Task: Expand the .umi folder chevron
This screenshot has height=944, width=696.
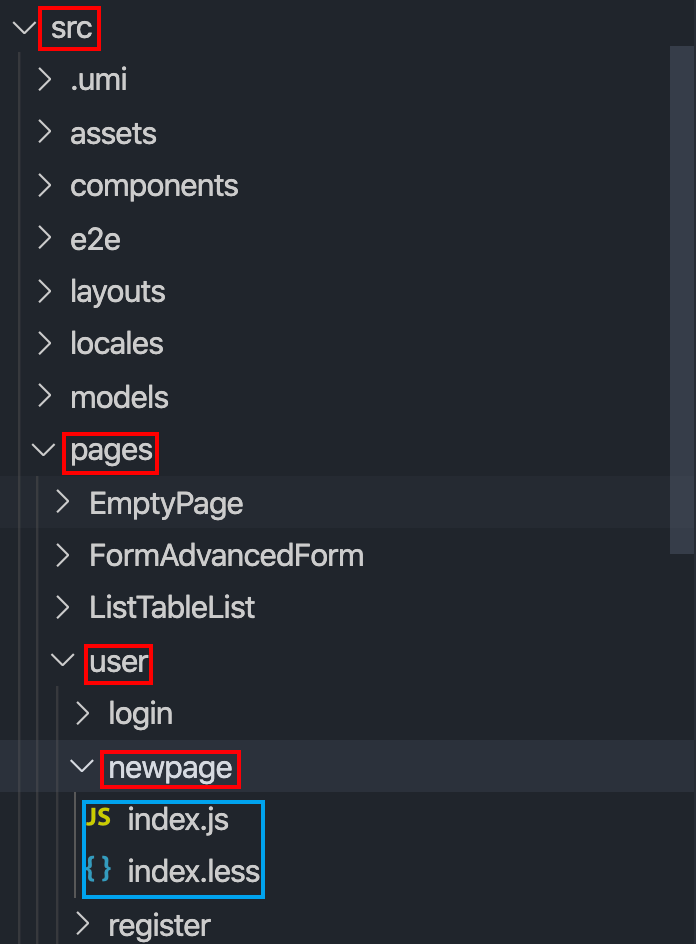Action: pos(44,80)
